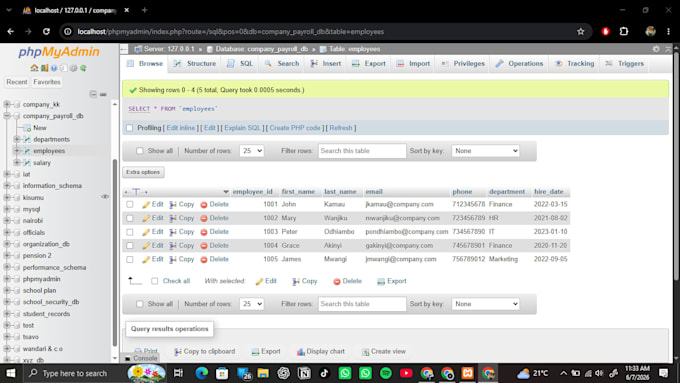Screen dimensions: 680x383
Task: Click the Create view icon
Action: click(366, 352)
